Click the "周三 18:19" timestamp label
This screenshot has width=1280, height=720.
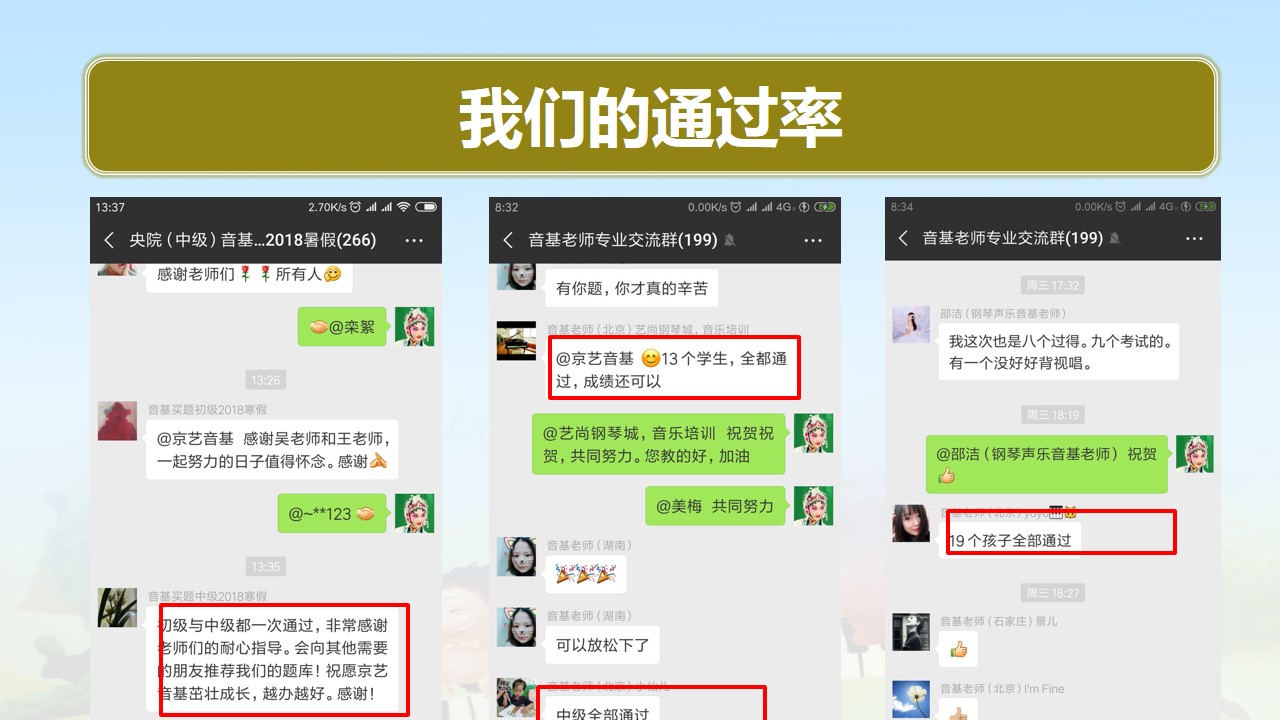pos(1052,414)
